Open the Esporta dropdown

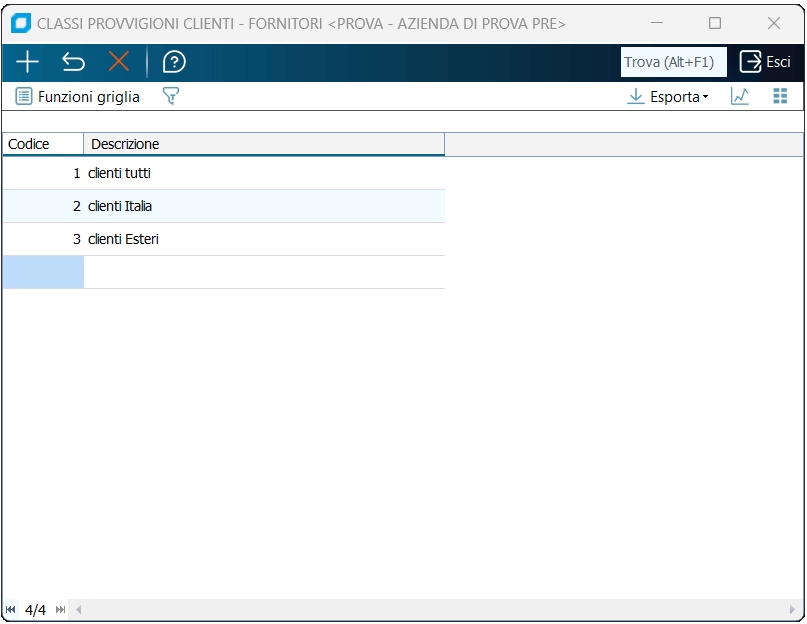[668, 96]
